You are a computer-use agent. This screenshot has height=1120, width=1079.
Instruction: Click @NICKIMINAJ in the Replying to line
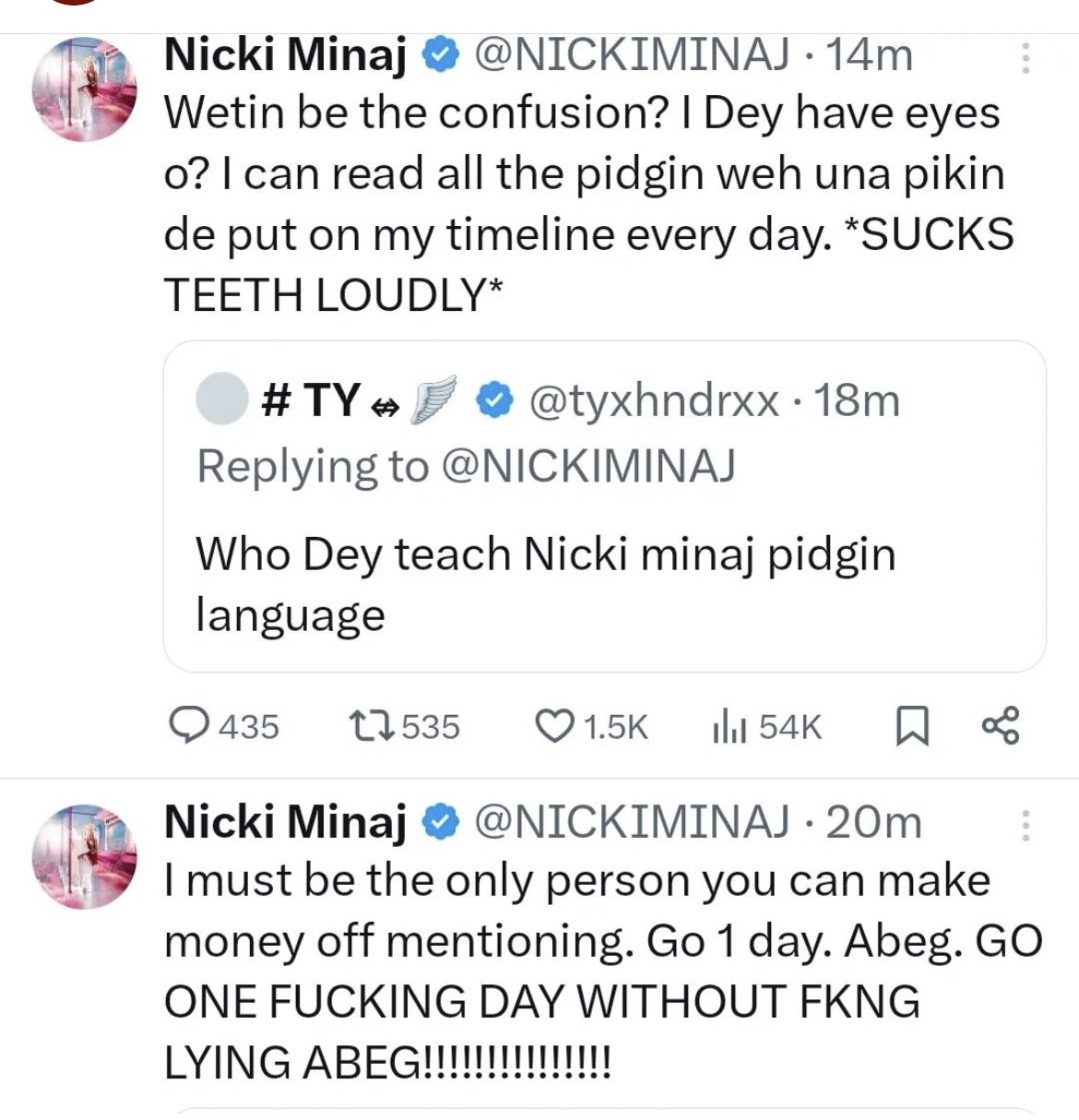coord(588,466)
